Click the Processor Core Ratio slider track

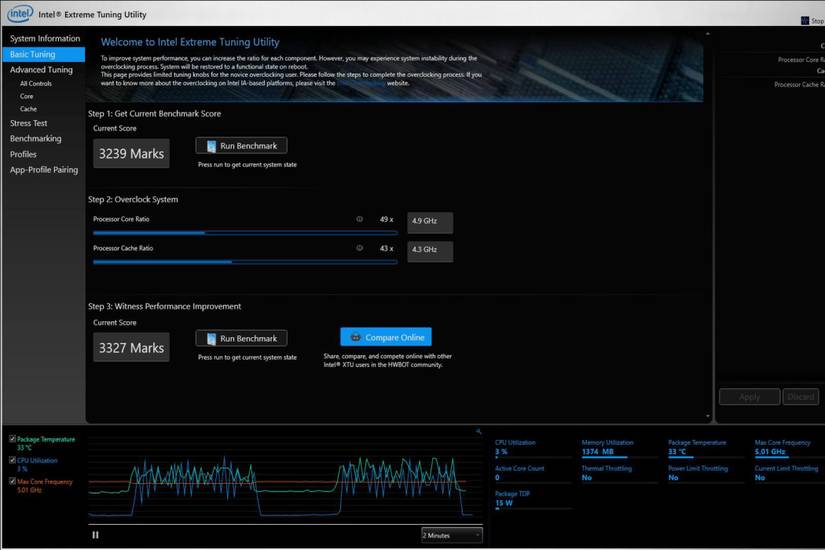pos(245,233)
